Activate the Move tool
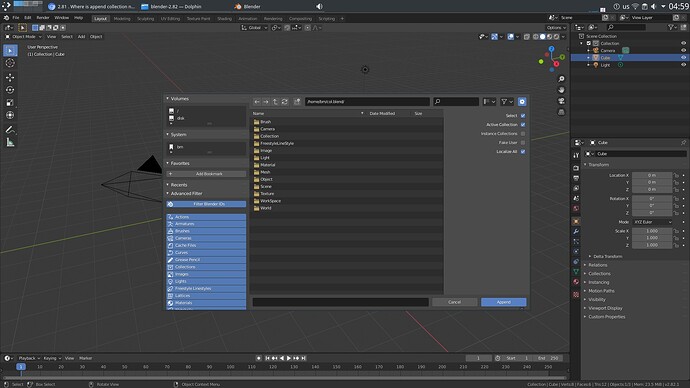This screenshot has height=388, width=690. [10, 77]
